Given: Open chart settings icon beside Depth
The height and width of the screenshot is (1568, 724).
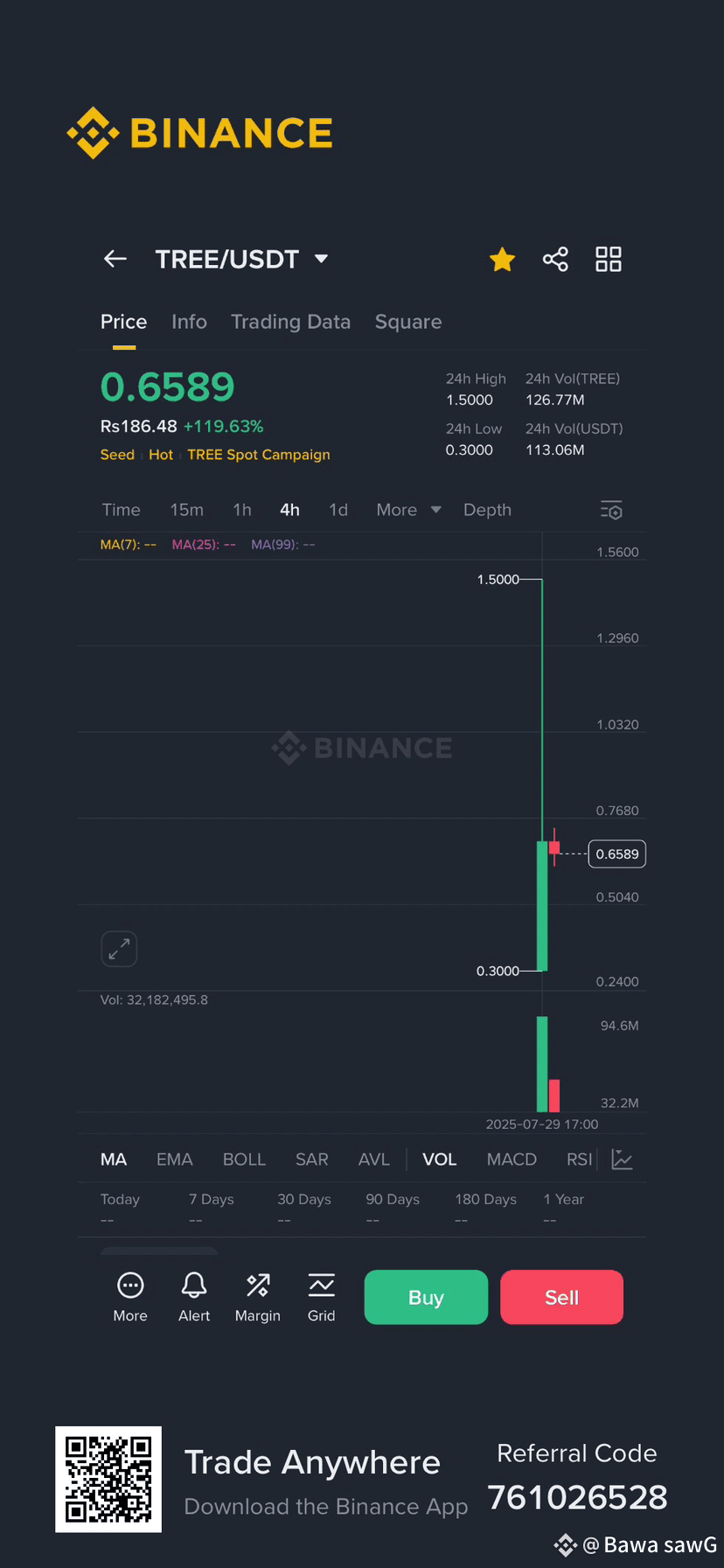Looking at the screenshot, I should 611,511.
